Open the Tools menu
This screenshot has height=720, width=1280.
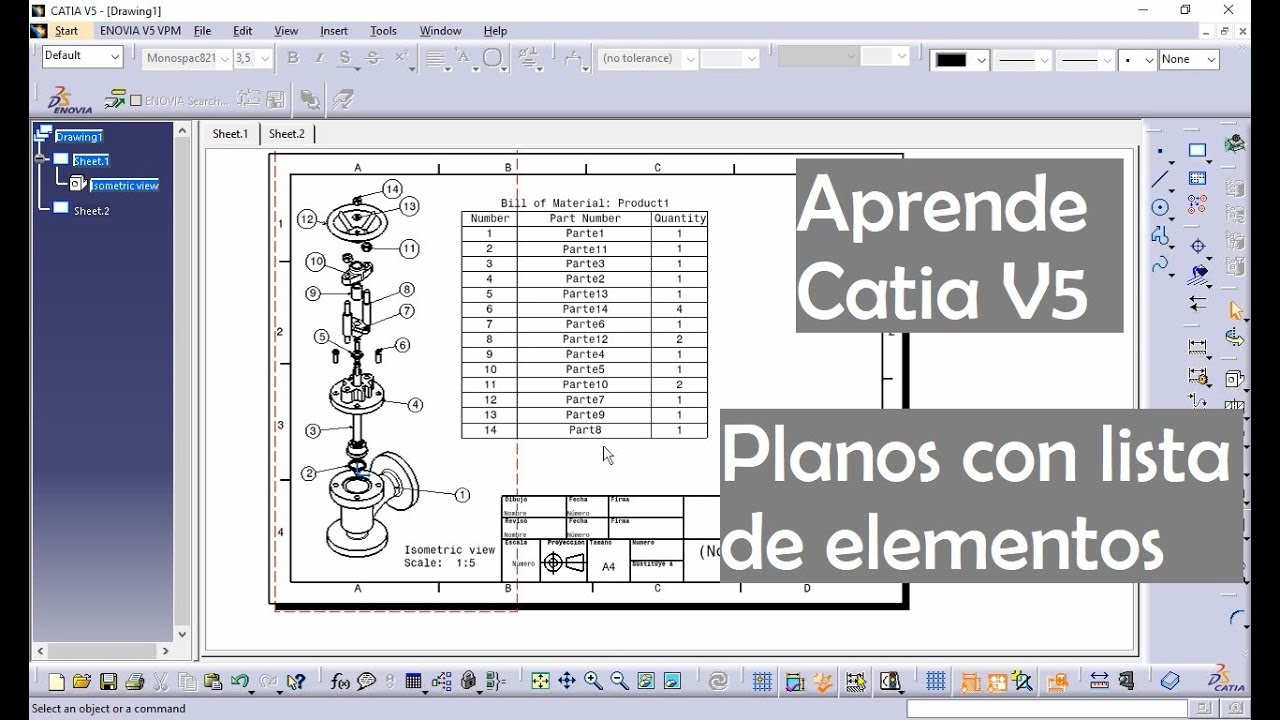click(383, 31)
